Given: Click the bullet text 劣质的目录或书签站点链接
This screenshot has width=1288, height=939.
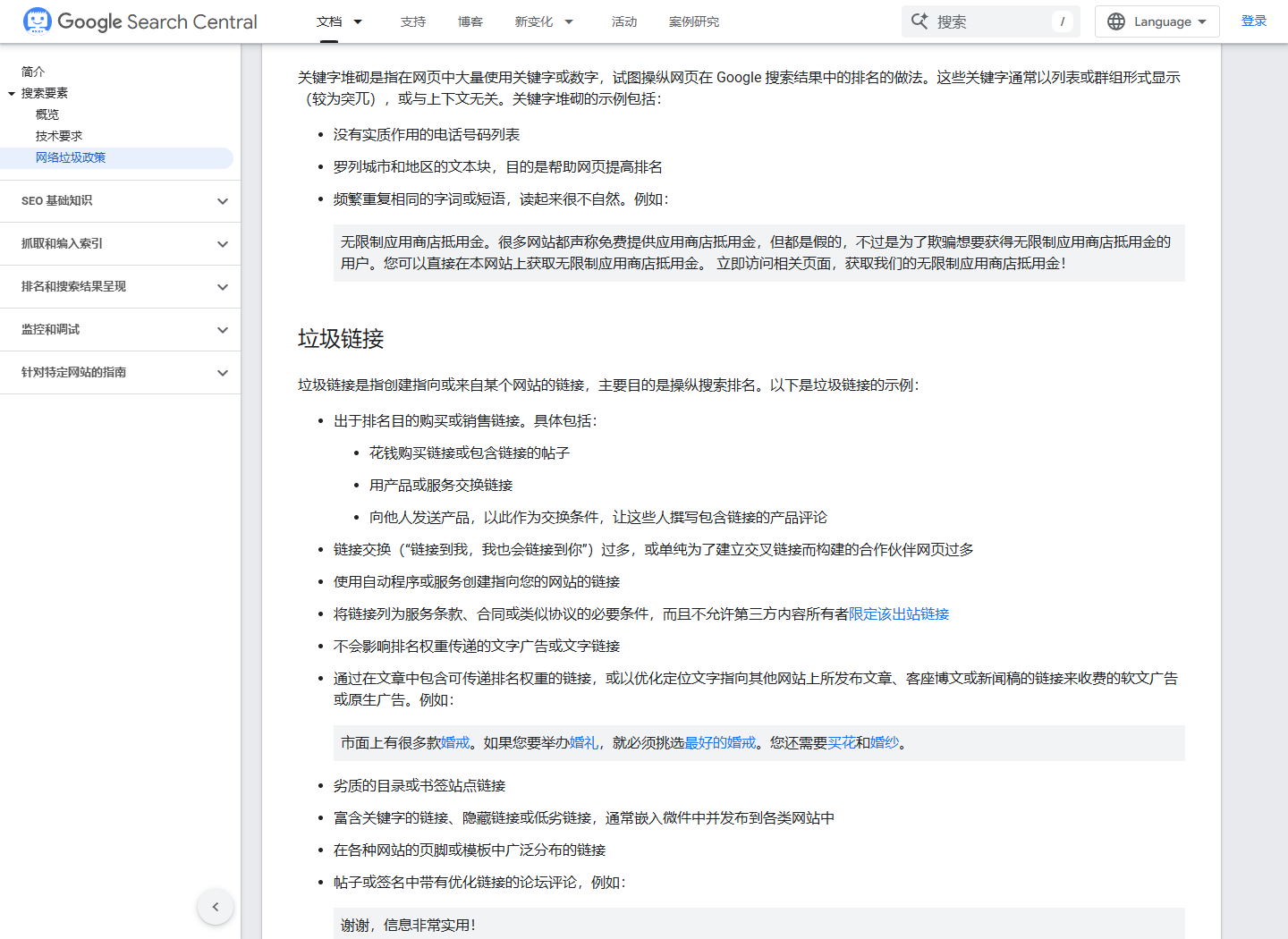Looking at the screenshot, I should pyautogui.click(x=419, y=785).
